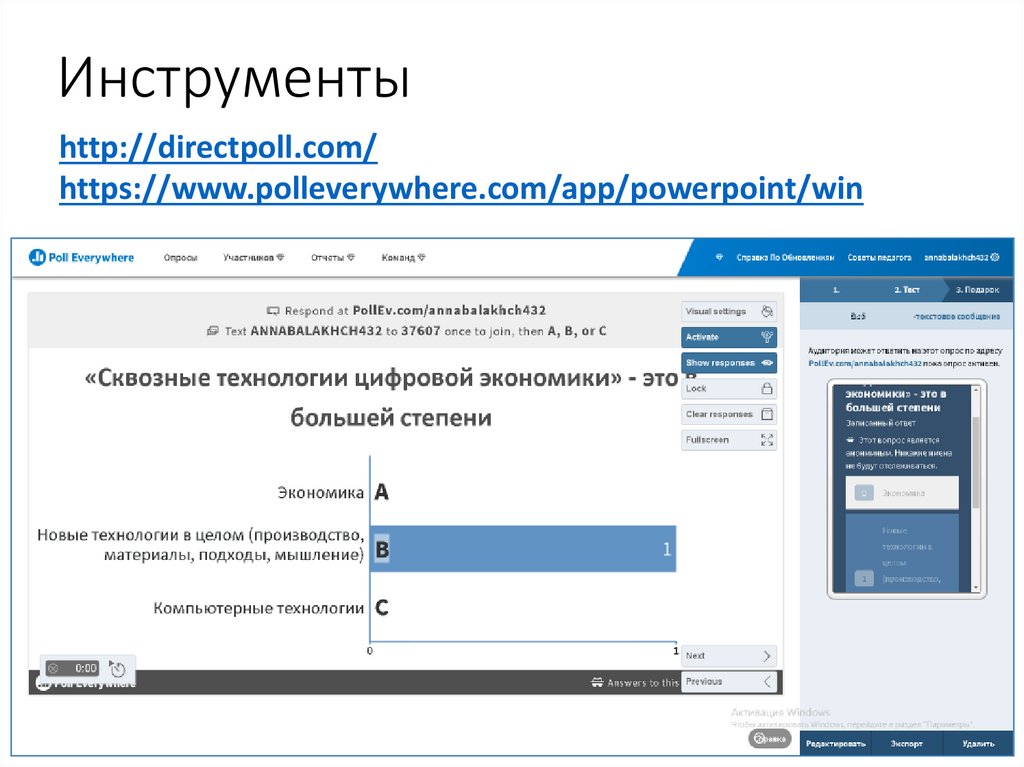Click the gem icon in blue header

(720, 257)
